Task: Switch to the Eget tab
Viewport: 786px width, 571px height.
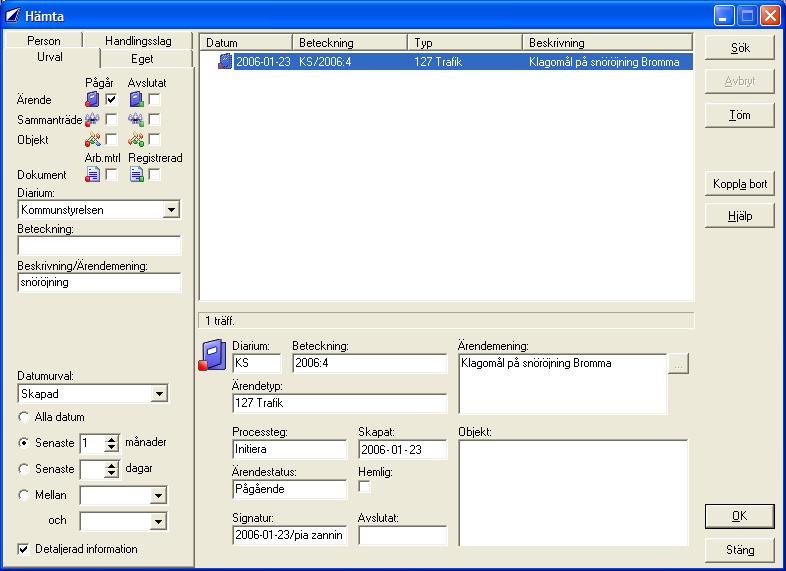Action: coord(142,59)
